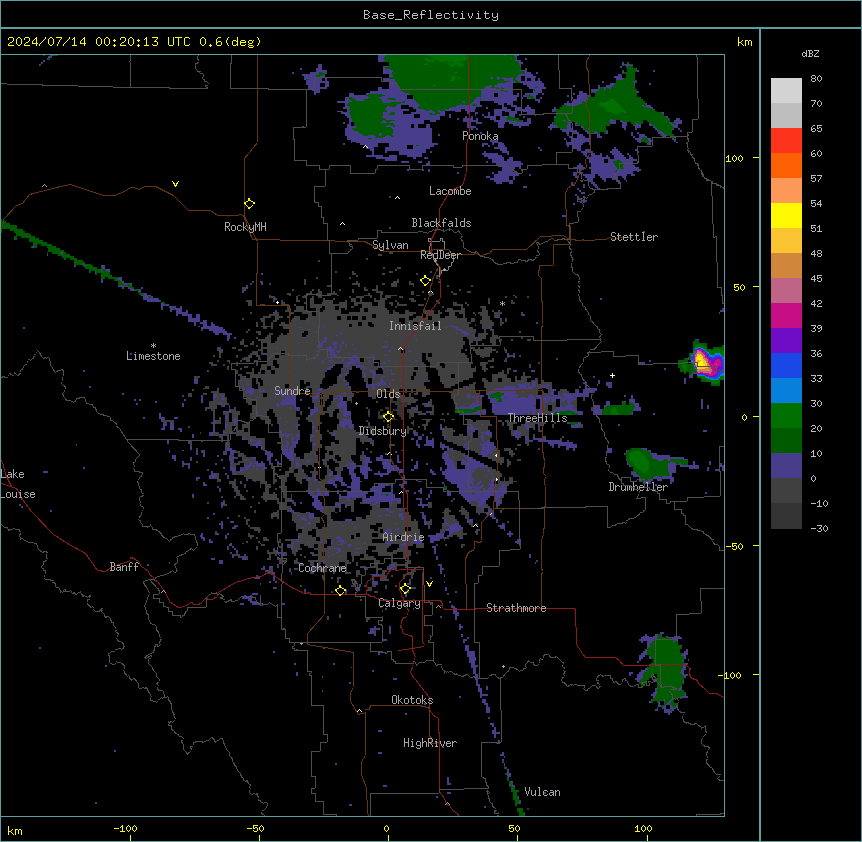
Task: Pick the yellow 51-54 dBZ legend swatch
Action: (x=786, y=215)
